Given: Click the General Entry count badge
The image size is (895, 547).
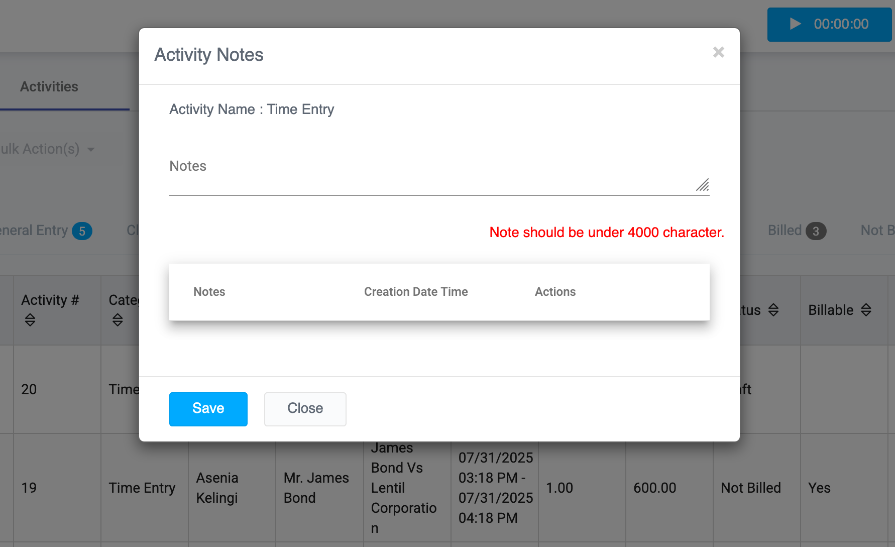Looking at the screenshot, I should click(82, 231).
